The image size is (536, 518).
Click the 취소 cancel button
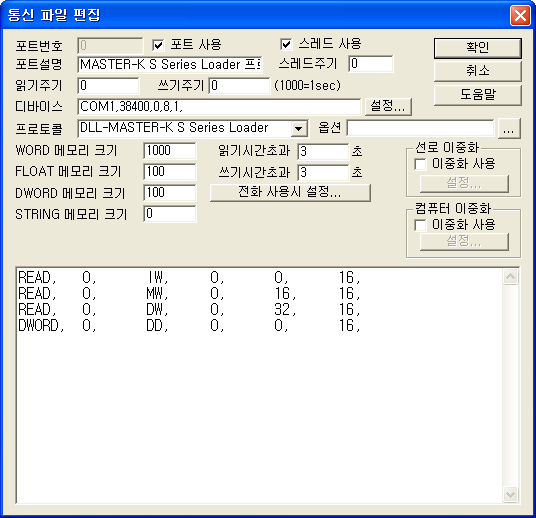[x=478, y=71]
